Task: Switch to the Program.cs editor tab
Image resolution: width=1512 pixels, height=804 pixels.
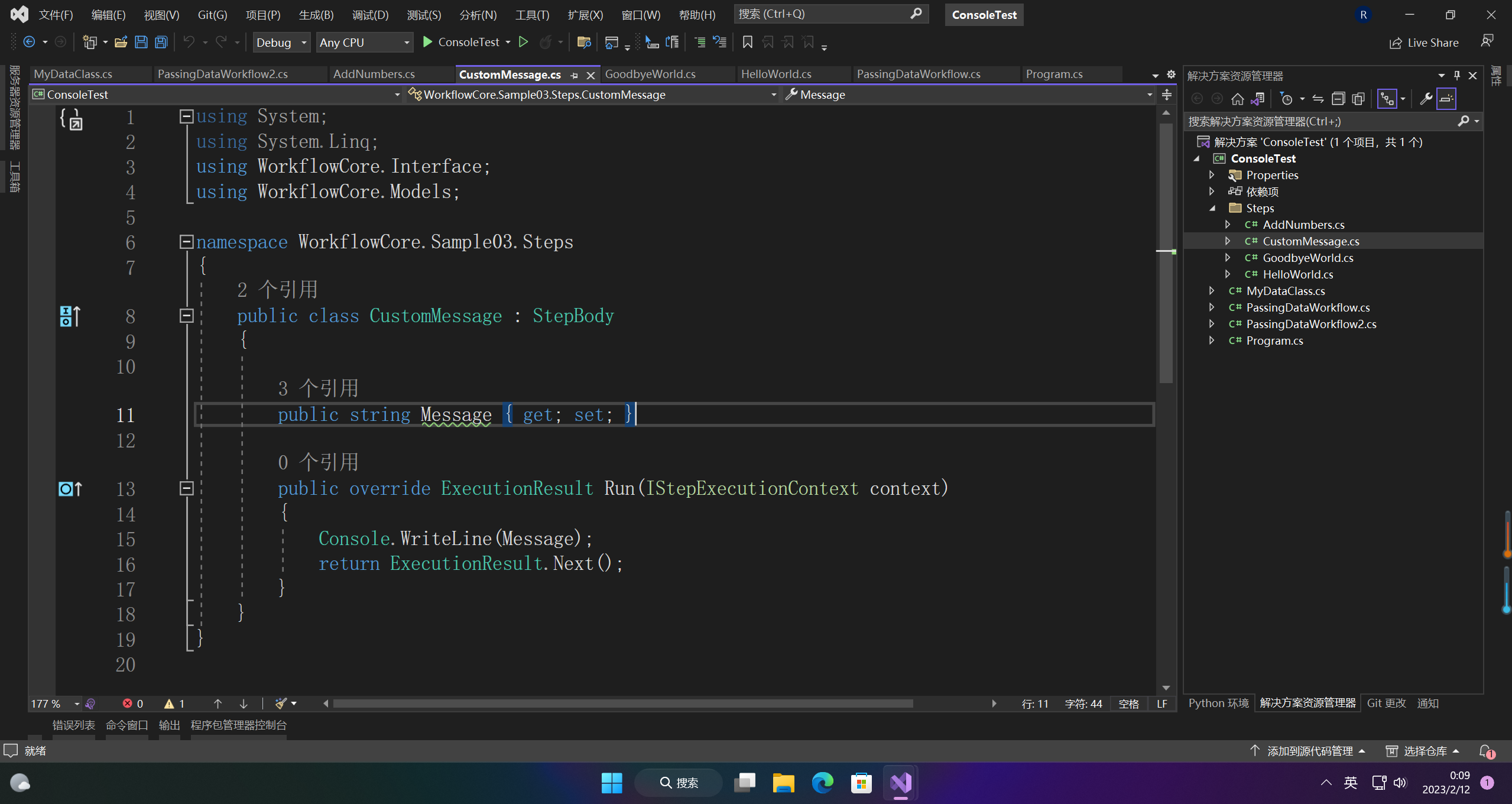Action: click(x=1054, y=74)
